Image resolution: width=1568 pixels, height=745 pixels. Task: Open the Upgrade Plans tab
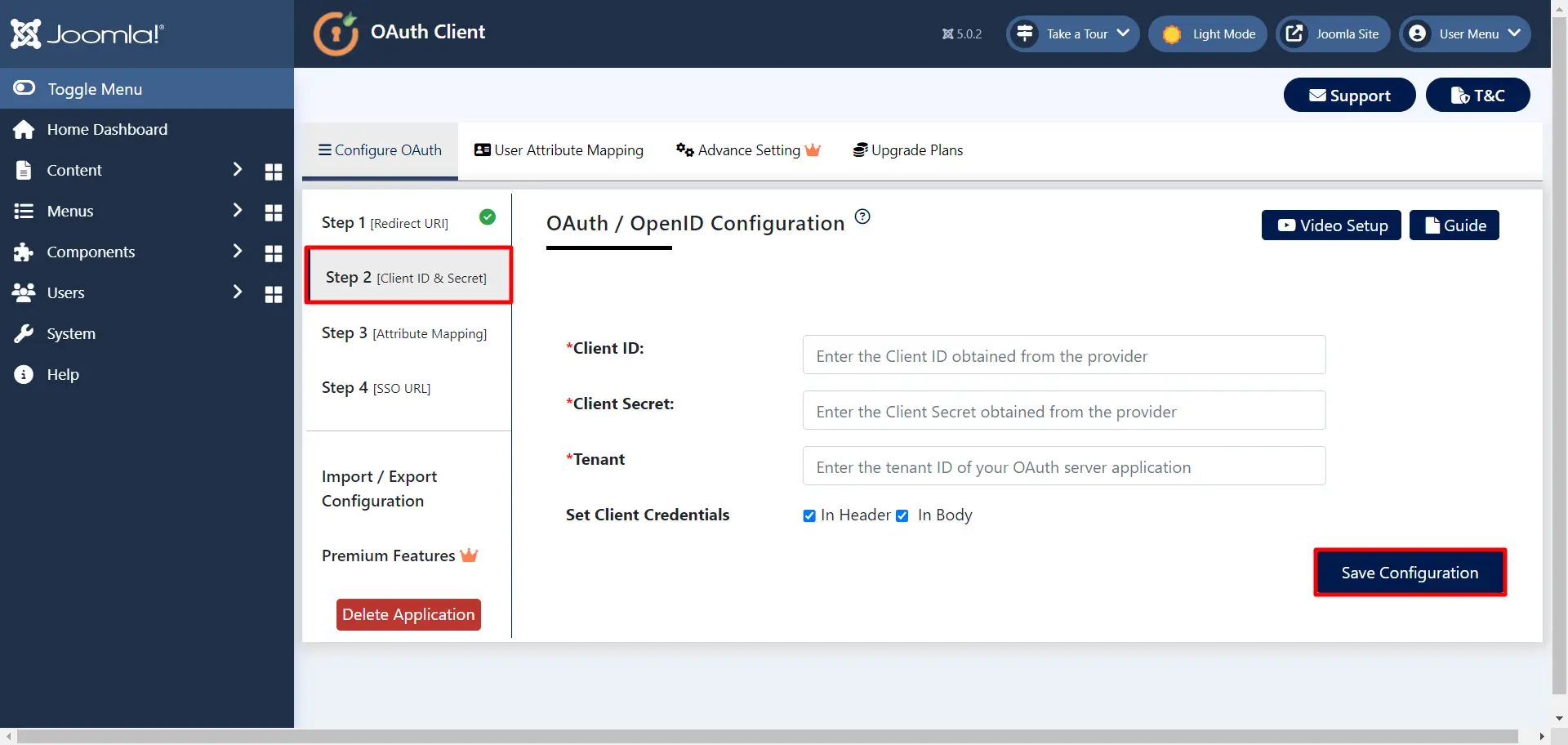908,150
